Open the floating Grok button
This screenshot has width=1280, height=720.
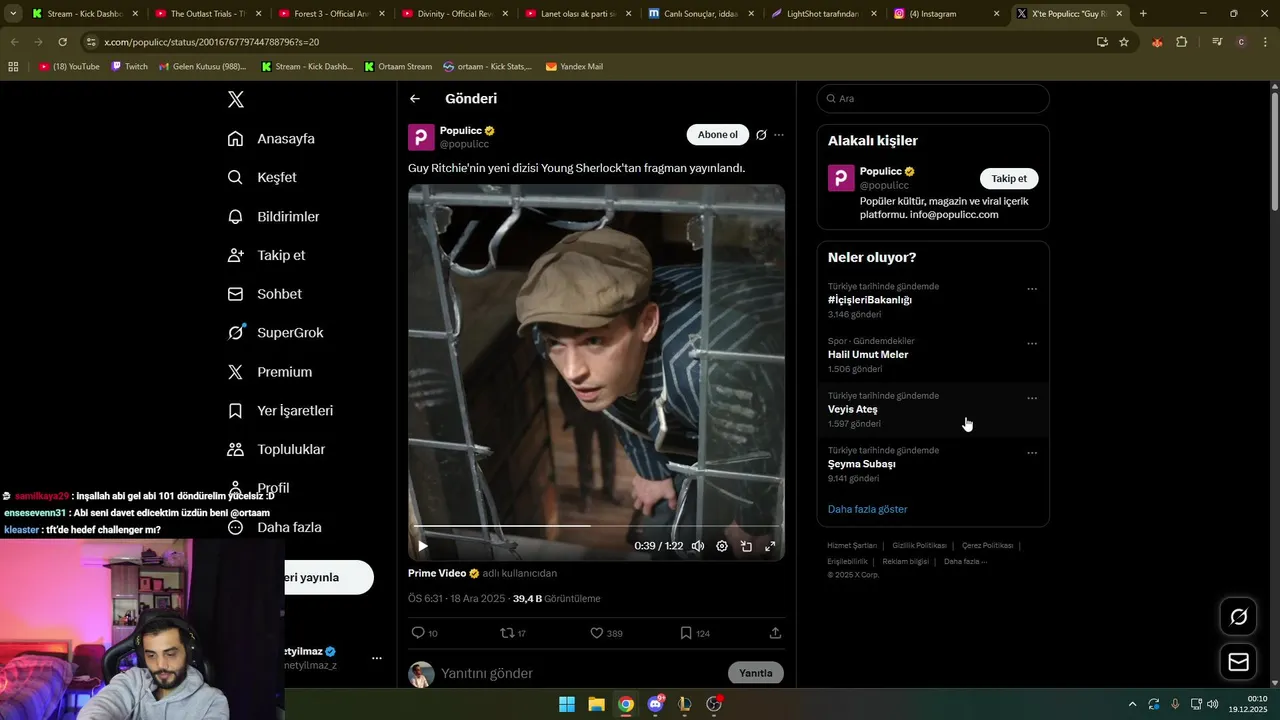click(x=1238, y=617)
